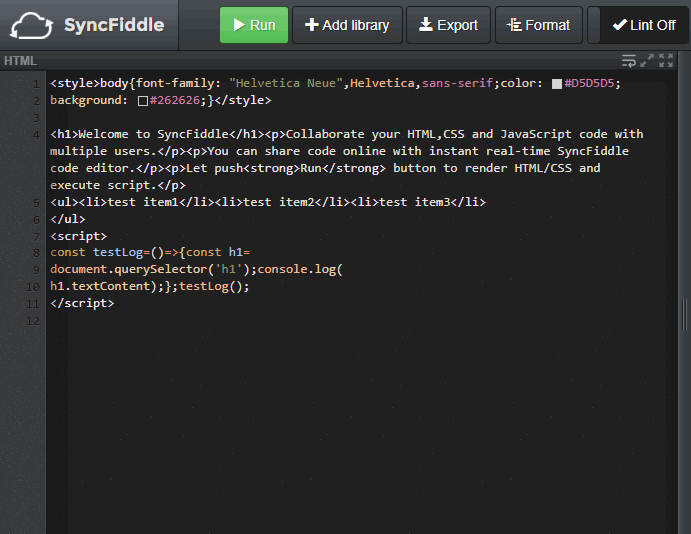Export the fiddle
Image resolution: width=691 pixels, height=534 pixels.
tap(448, 25)
